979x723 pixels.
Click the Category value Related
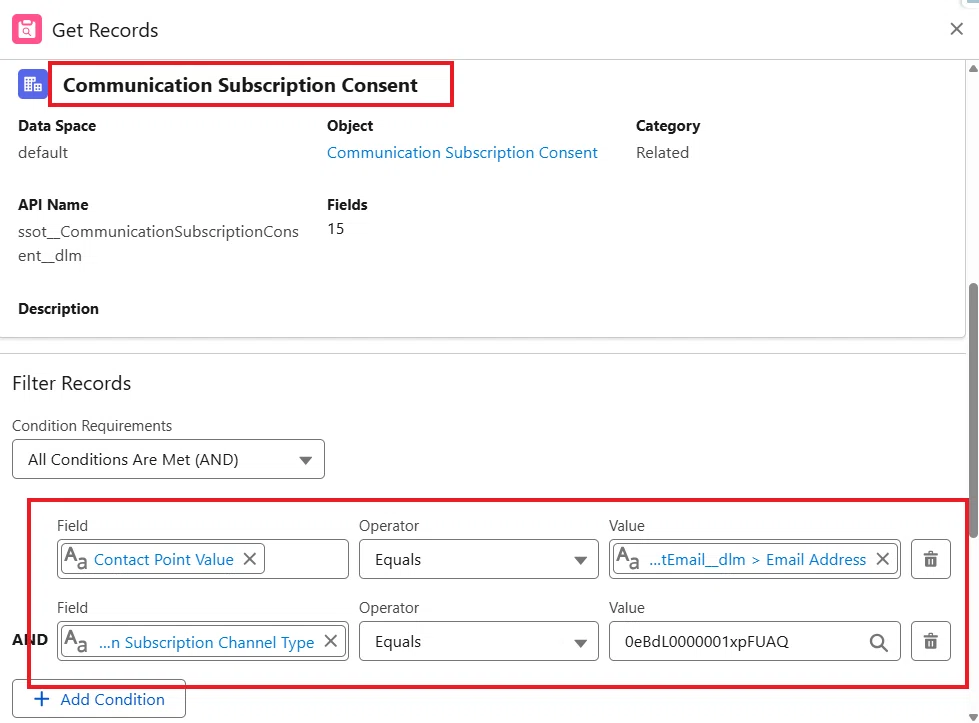[x=662, y=152]
